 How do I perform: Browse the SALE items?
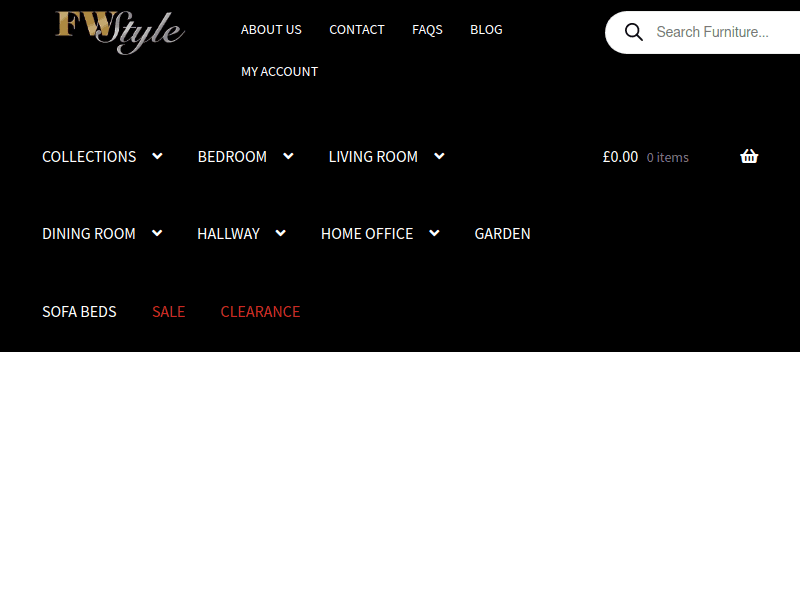tap(168, 311)
